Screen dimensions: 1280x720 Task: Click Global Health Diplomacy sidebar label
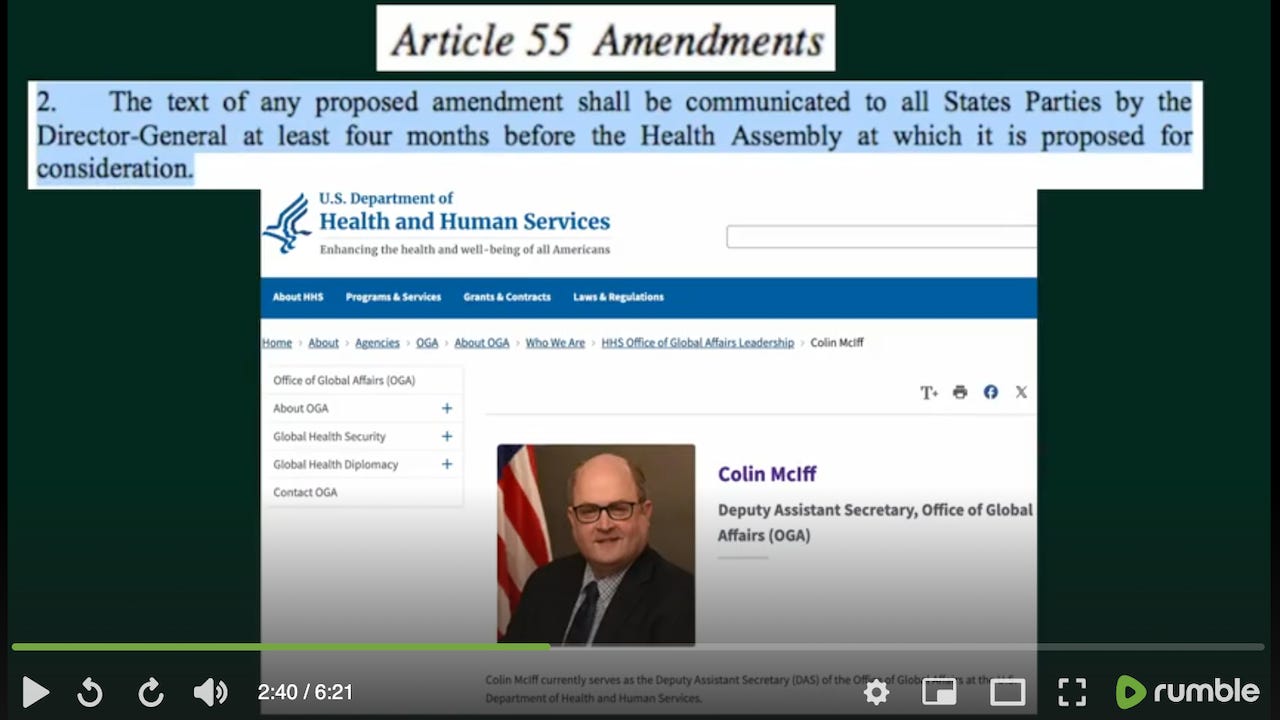tap(335, 464)
